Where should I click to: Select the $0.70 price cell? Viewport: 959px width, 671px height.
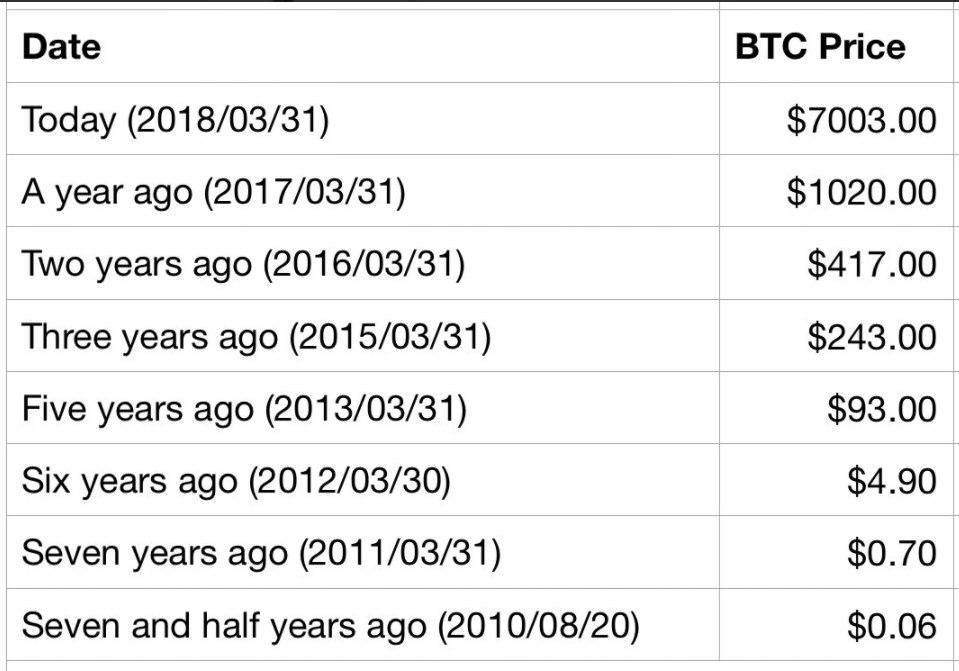pos(836,552)
